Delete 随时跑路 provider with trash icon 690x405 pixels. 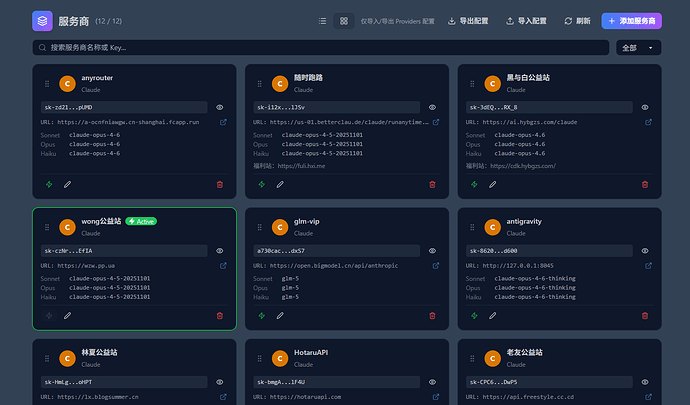[432, 184]
